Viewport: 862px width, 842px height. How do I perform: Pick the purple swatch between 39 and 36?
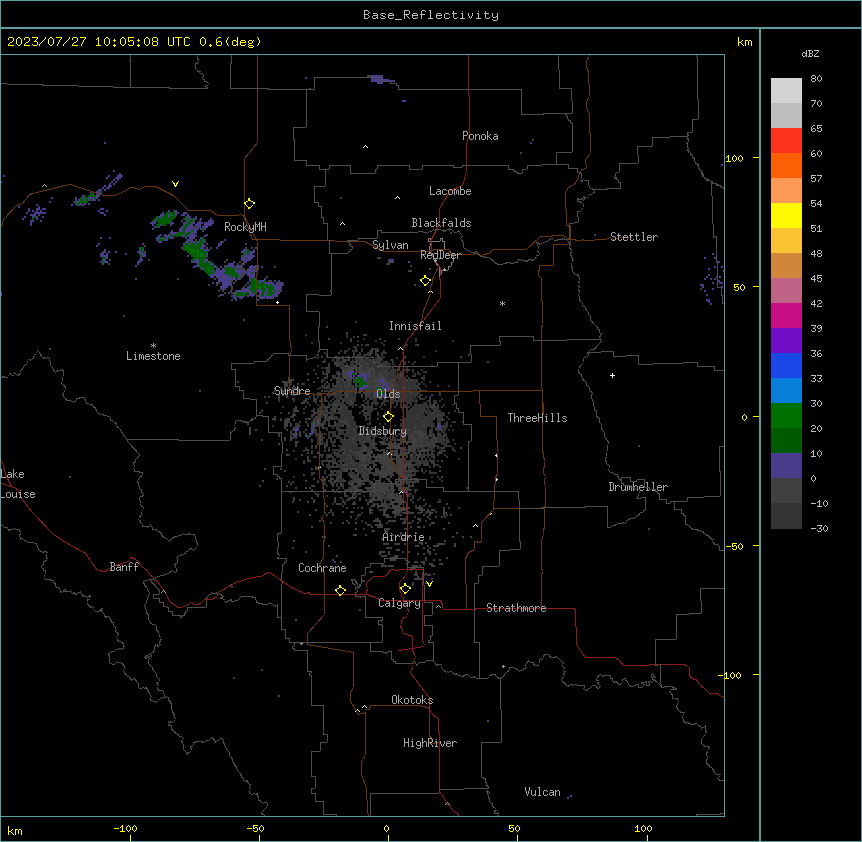[786, 340]
